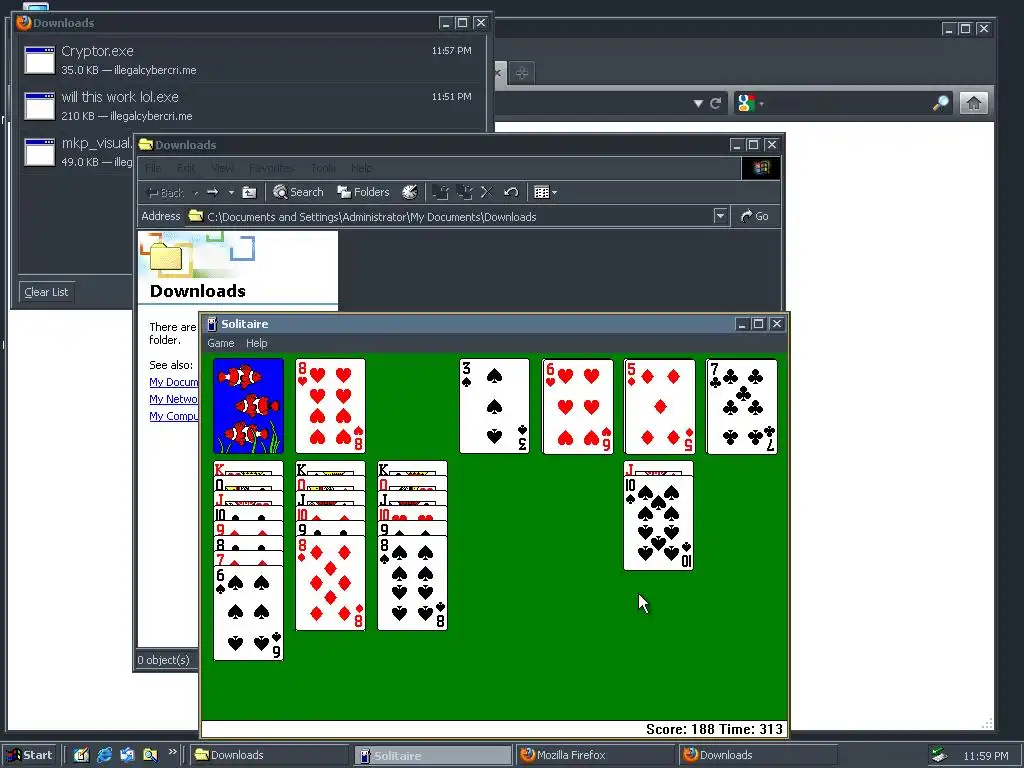Select the 8 of diamonds tableau card
The image size is (1024, 768).
point(330,583)
